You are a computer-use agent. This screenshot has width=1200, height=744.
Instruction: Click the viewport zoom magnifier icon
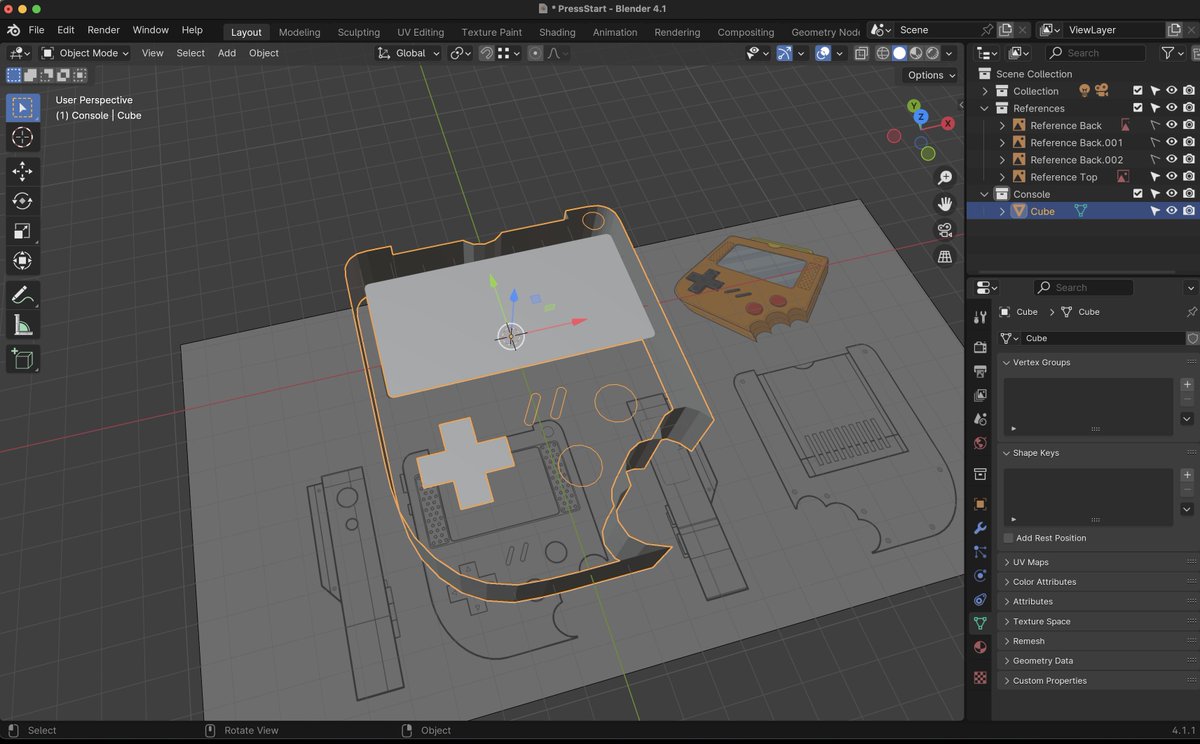point(945,178)
